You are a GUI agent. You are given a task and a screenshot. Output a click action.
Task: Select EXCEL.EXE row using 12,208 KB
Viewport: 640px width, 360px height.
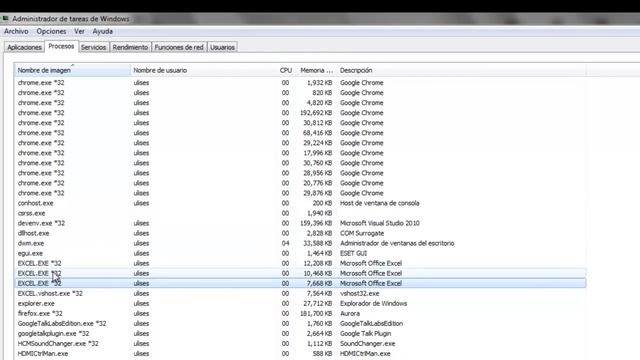[300, 263]
